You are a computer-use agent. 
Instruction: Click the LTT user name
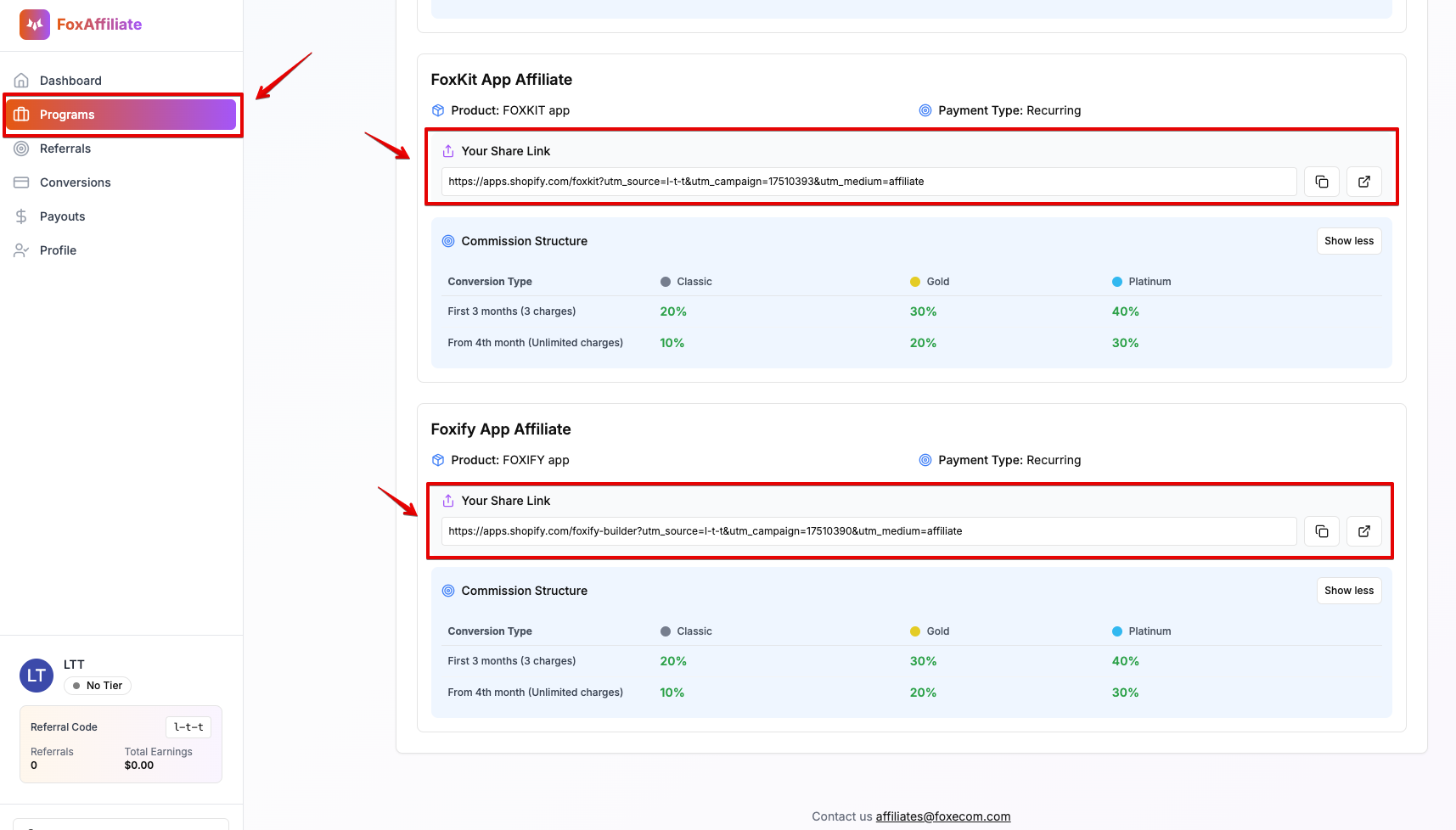click(74, 665)
